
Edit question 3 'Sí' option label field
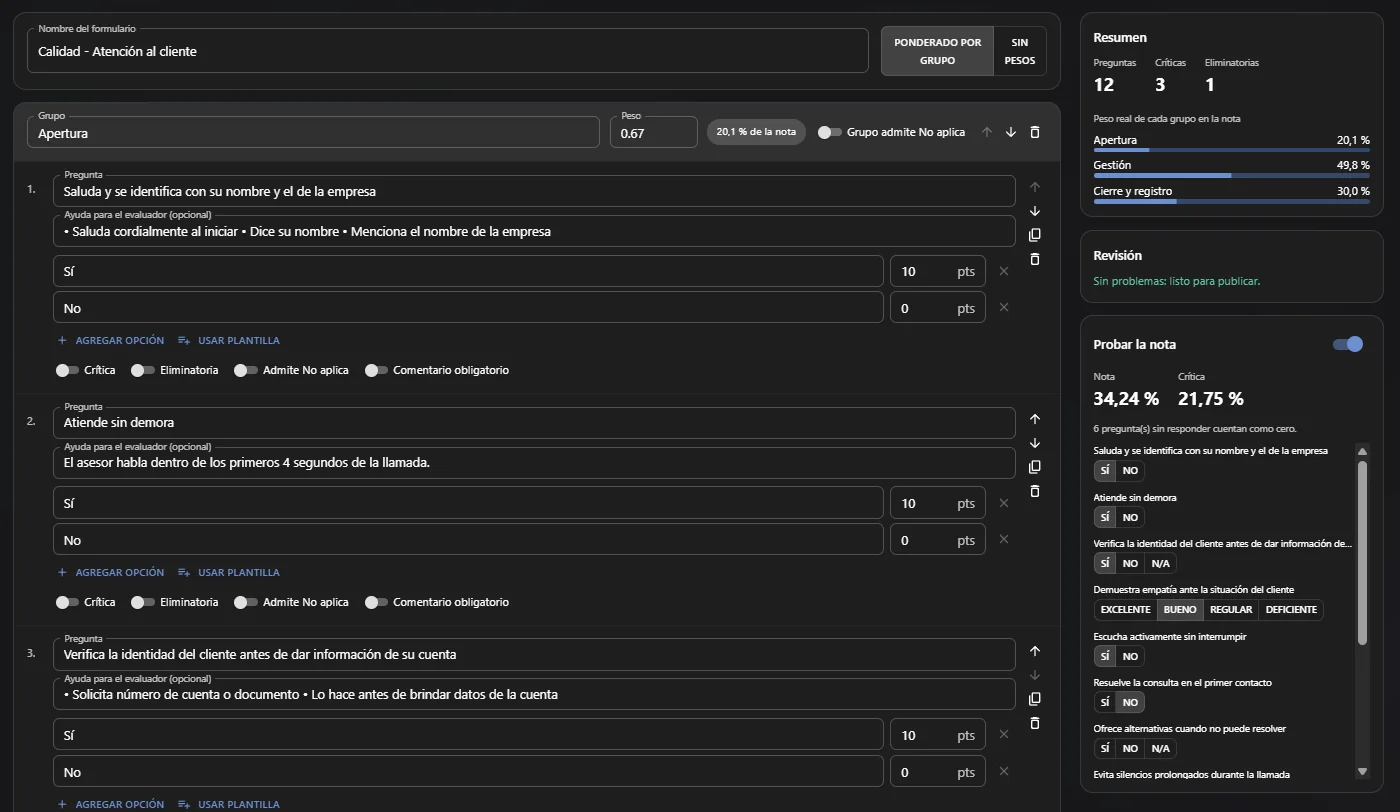pyautogui.click(x=468, y=735)
